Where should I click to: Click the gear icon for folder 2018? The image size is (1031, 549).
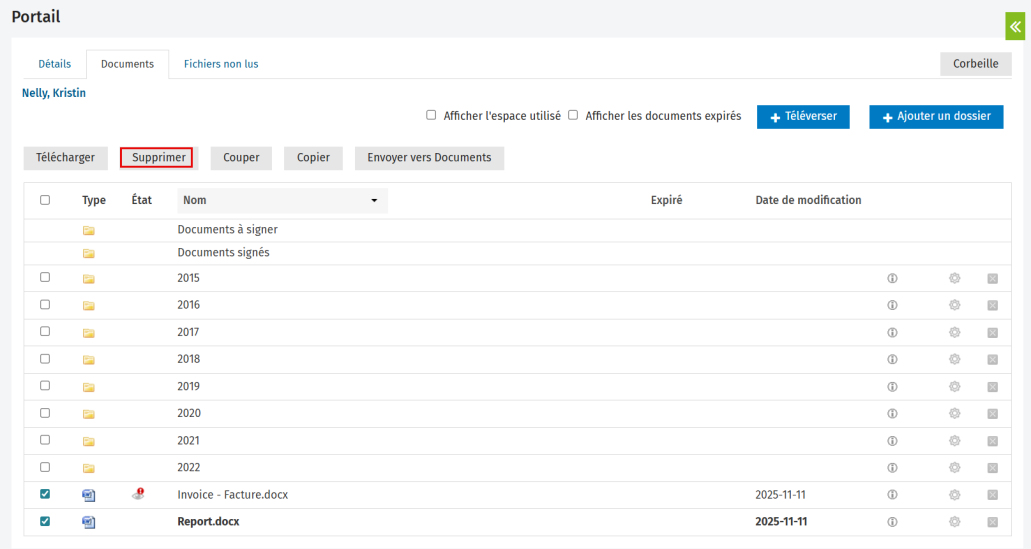click(954, 359)
